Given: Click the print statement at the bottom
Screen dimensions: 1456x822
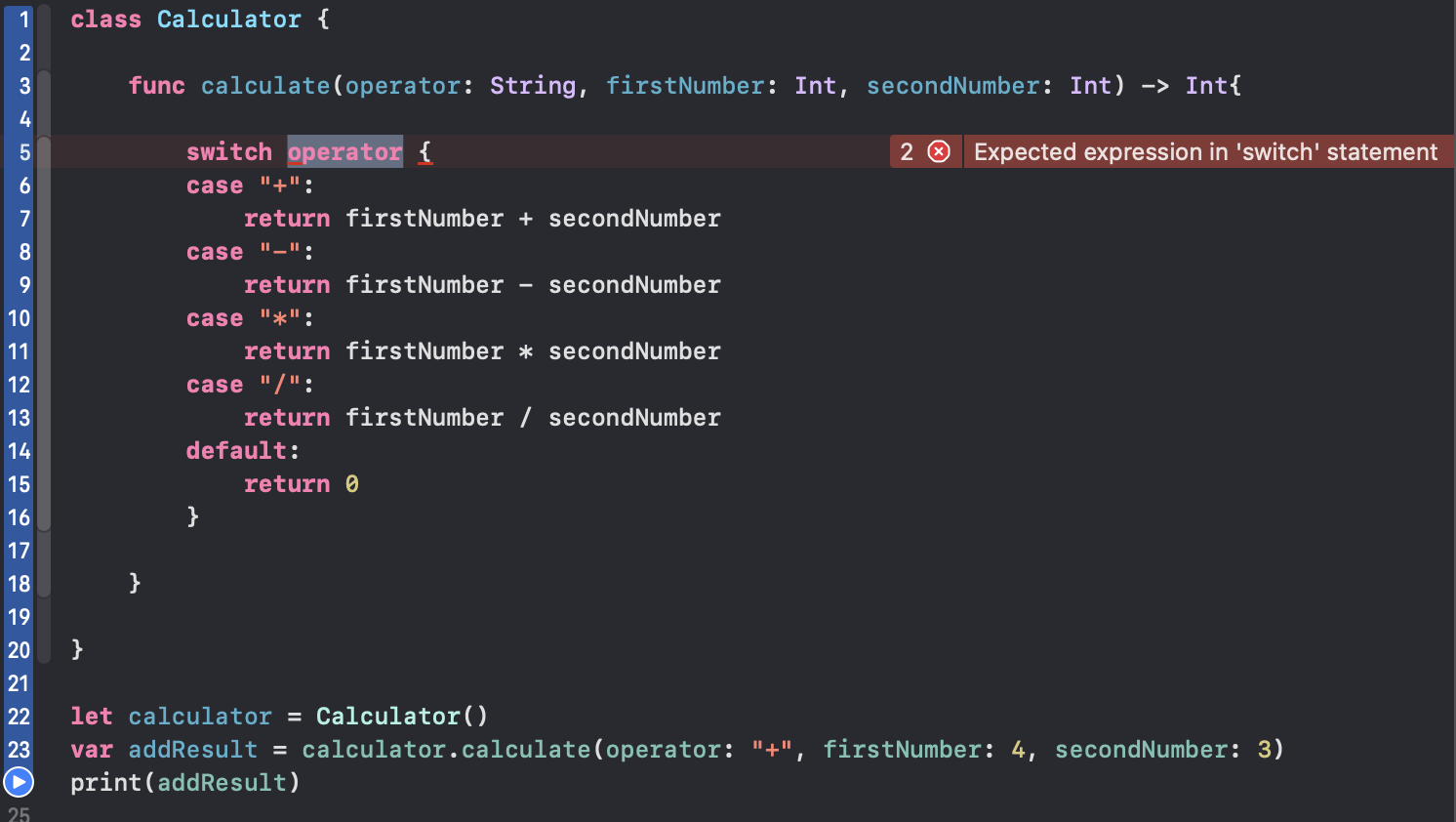Looking at the screenshot, I should pos(185,783).
